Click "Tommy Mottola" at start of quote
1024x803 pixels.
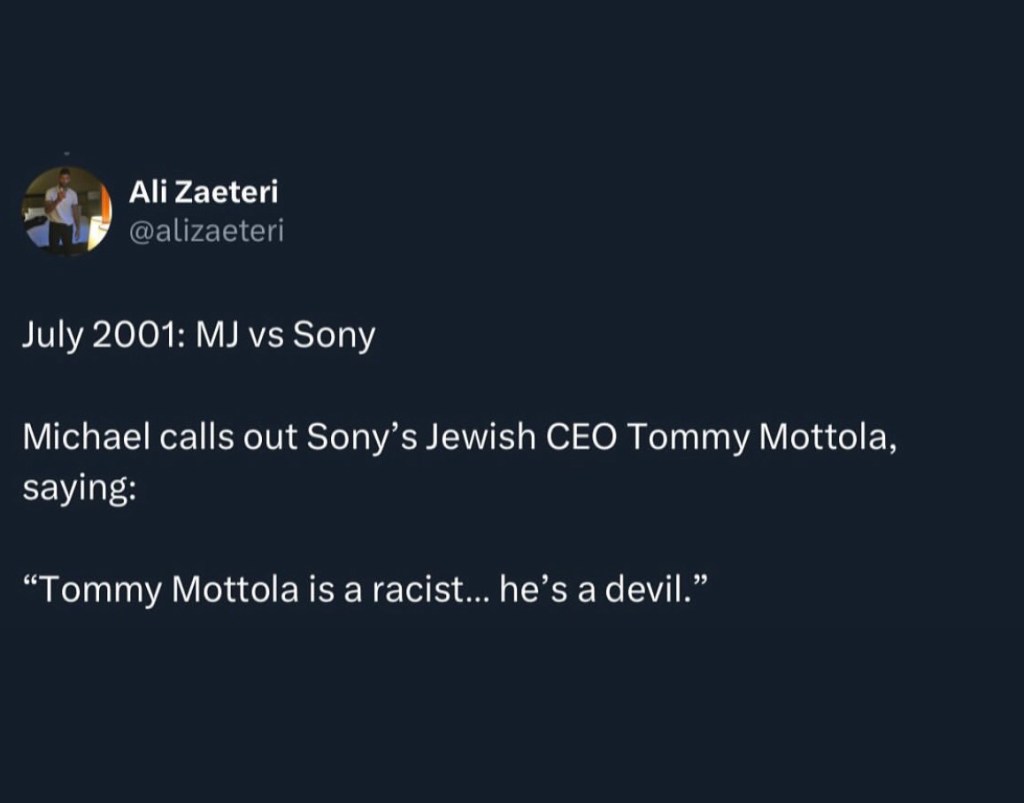[170, 591]
